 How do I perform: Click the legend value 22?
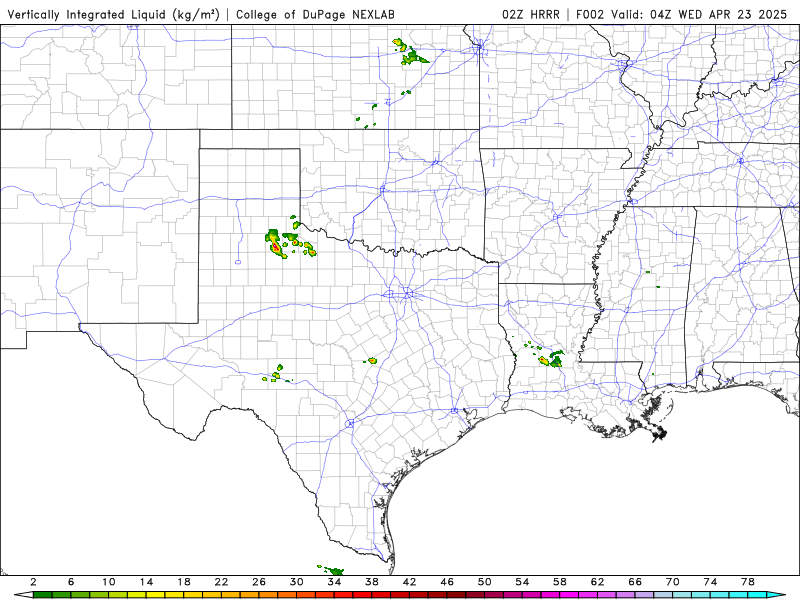tap(221, 582)
